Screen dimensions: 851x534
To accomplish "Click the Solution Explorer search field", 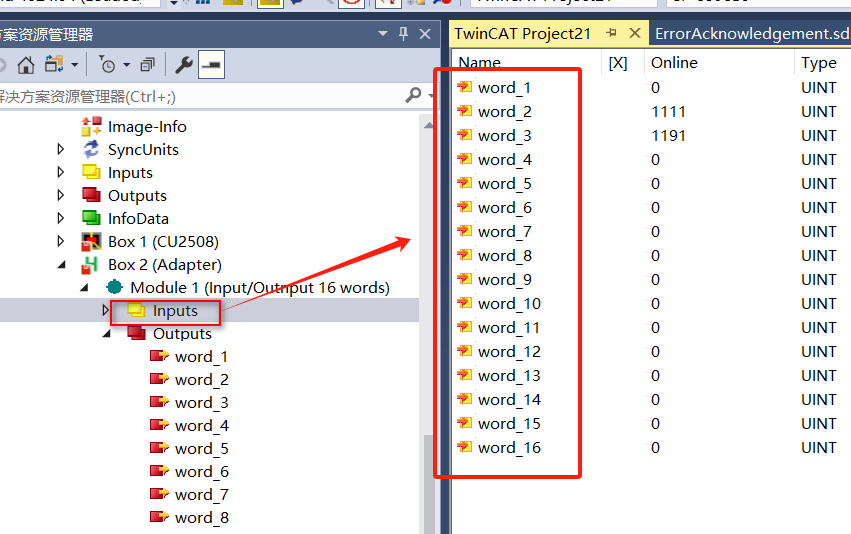I will click(x=200, y=96).
